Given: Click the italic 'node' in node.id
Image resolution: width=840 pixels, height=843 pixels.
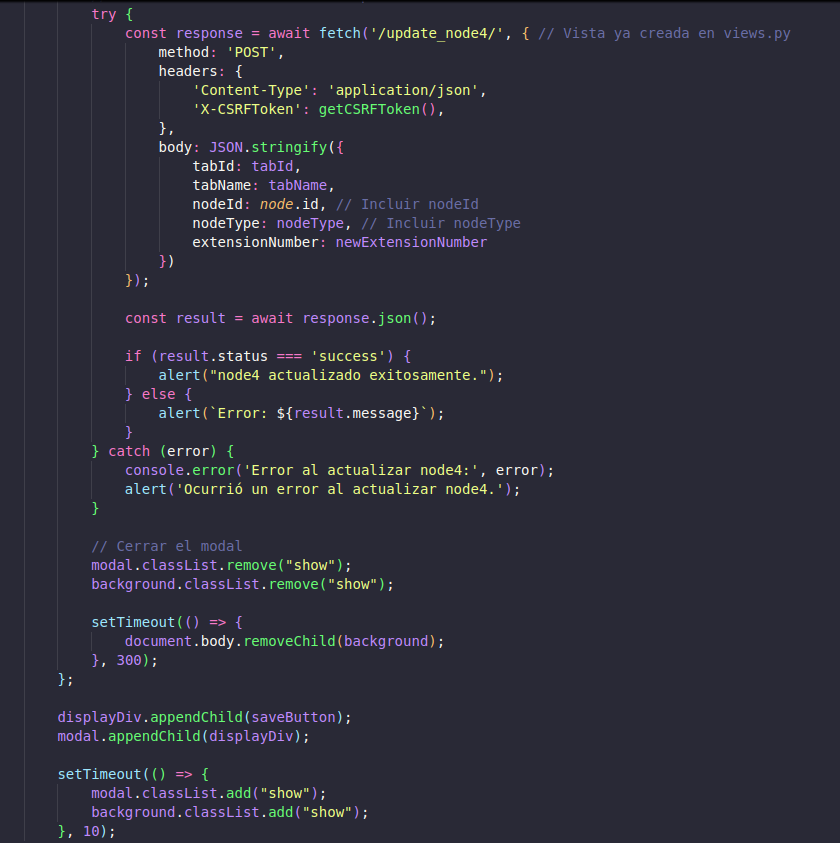Looking at the screenshot, I should (276, 204).
